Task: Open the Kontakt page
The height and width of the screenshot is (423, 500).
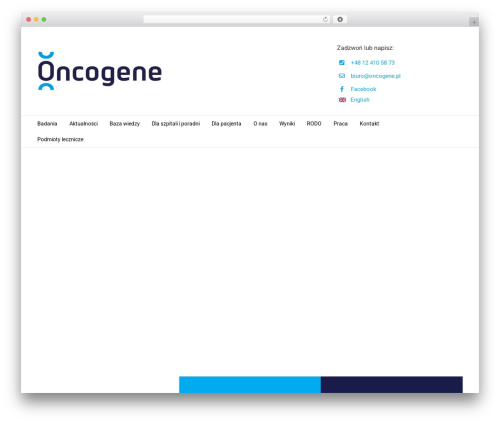Action: coord(369,124)
